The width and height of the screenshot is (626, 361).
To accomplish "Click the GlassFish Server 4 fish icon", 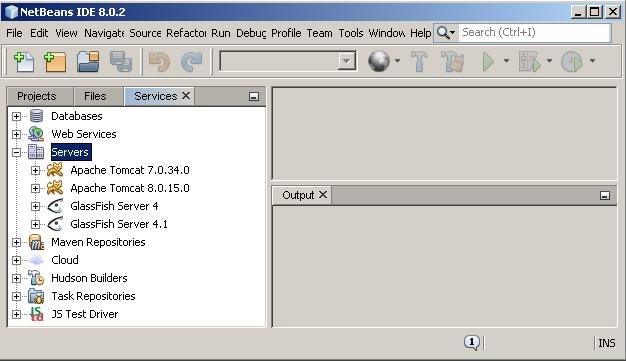I will [x=55, y=206].
